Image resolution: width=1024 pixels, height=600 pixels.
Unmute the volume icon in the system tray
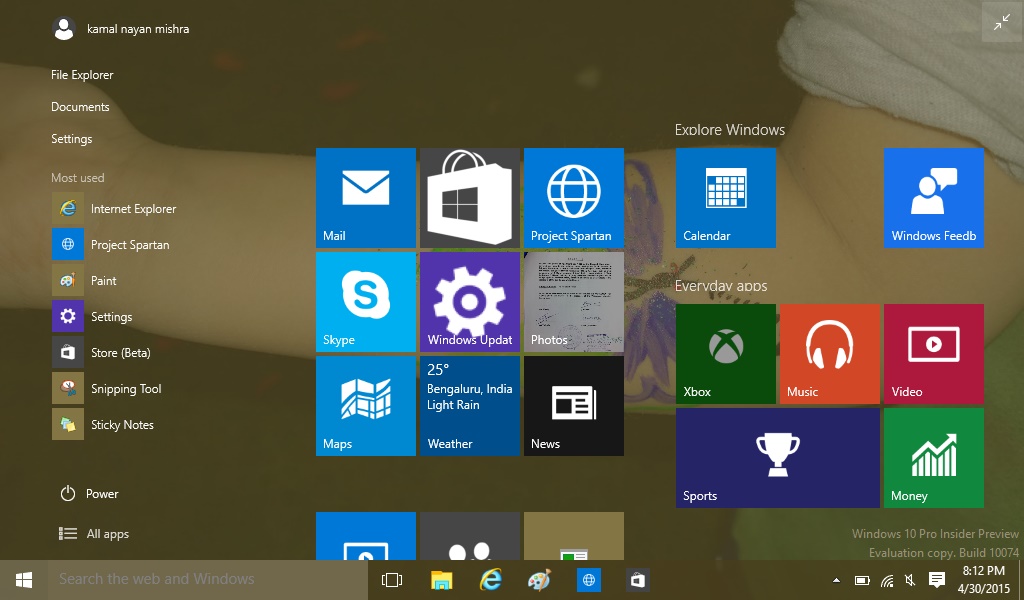click(909, 579)
